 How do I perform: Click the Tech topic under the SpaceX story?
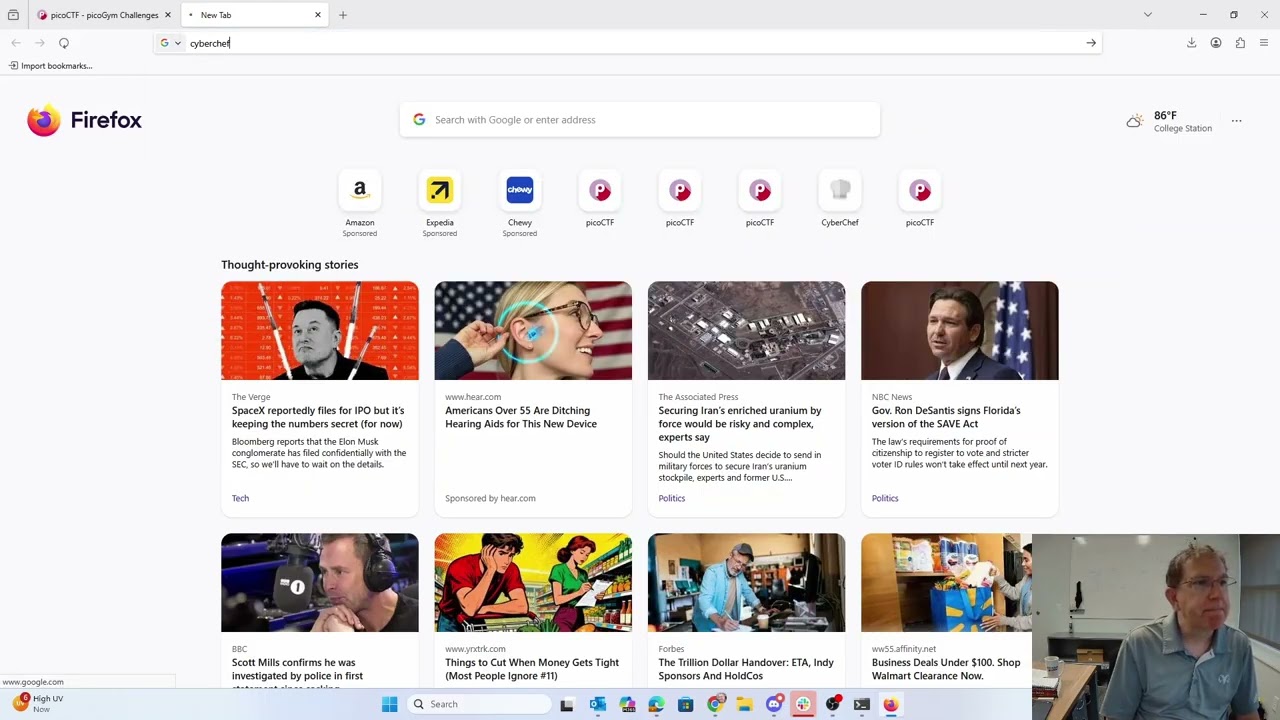(240, 498)
